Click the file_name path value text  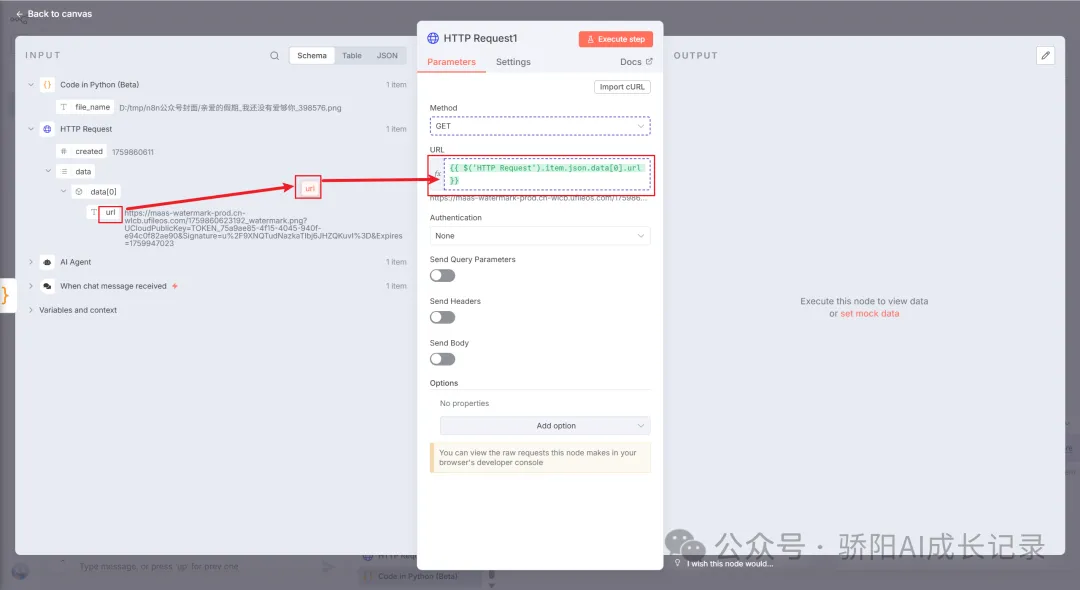coord(230,108)
